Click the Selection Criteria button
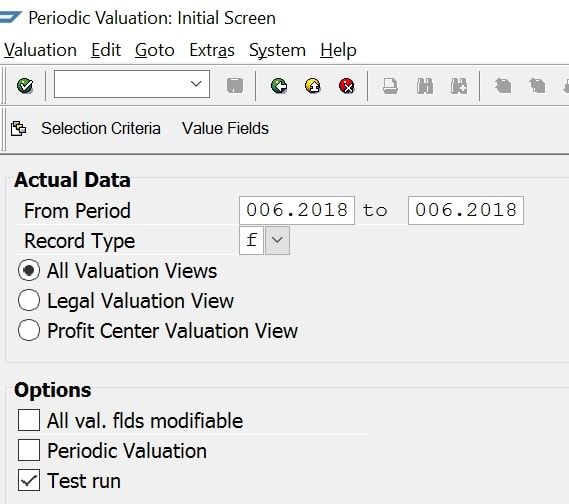The height and width of the screenshot is (504, 569). [x=101, y=128]
